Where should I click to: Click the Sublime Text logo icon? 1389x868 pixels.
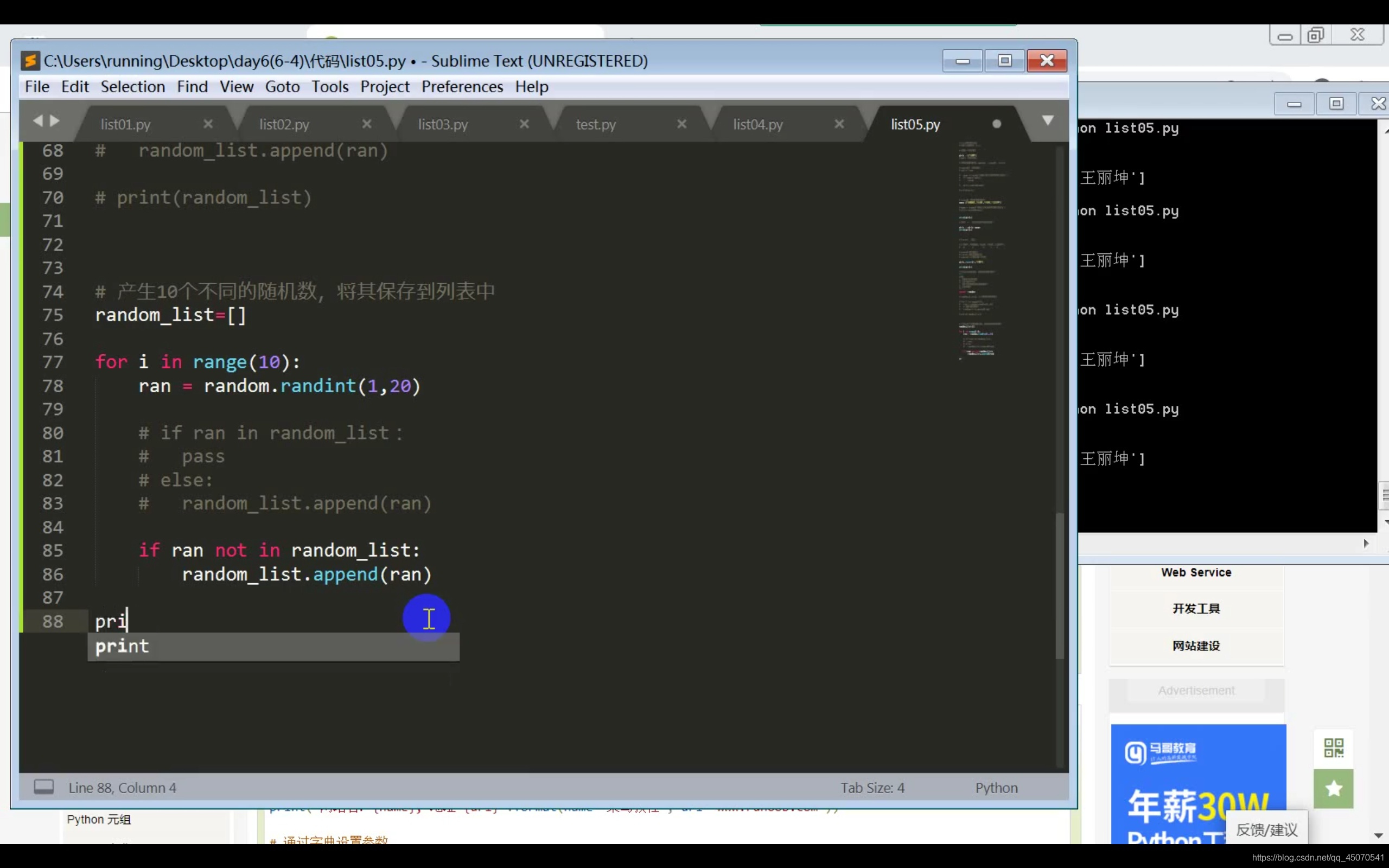[x=30, y=61]
